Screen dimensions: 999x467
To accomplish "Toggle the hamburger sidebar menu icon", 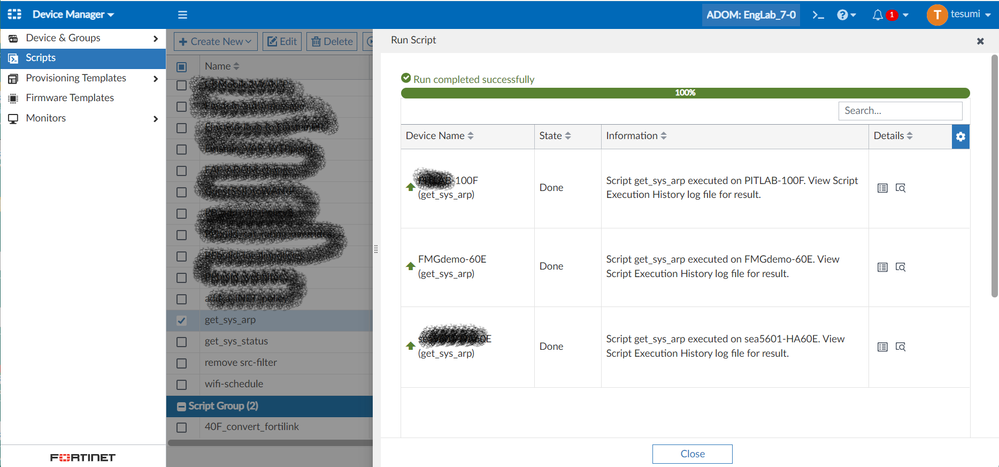I will tap(183, 15).
